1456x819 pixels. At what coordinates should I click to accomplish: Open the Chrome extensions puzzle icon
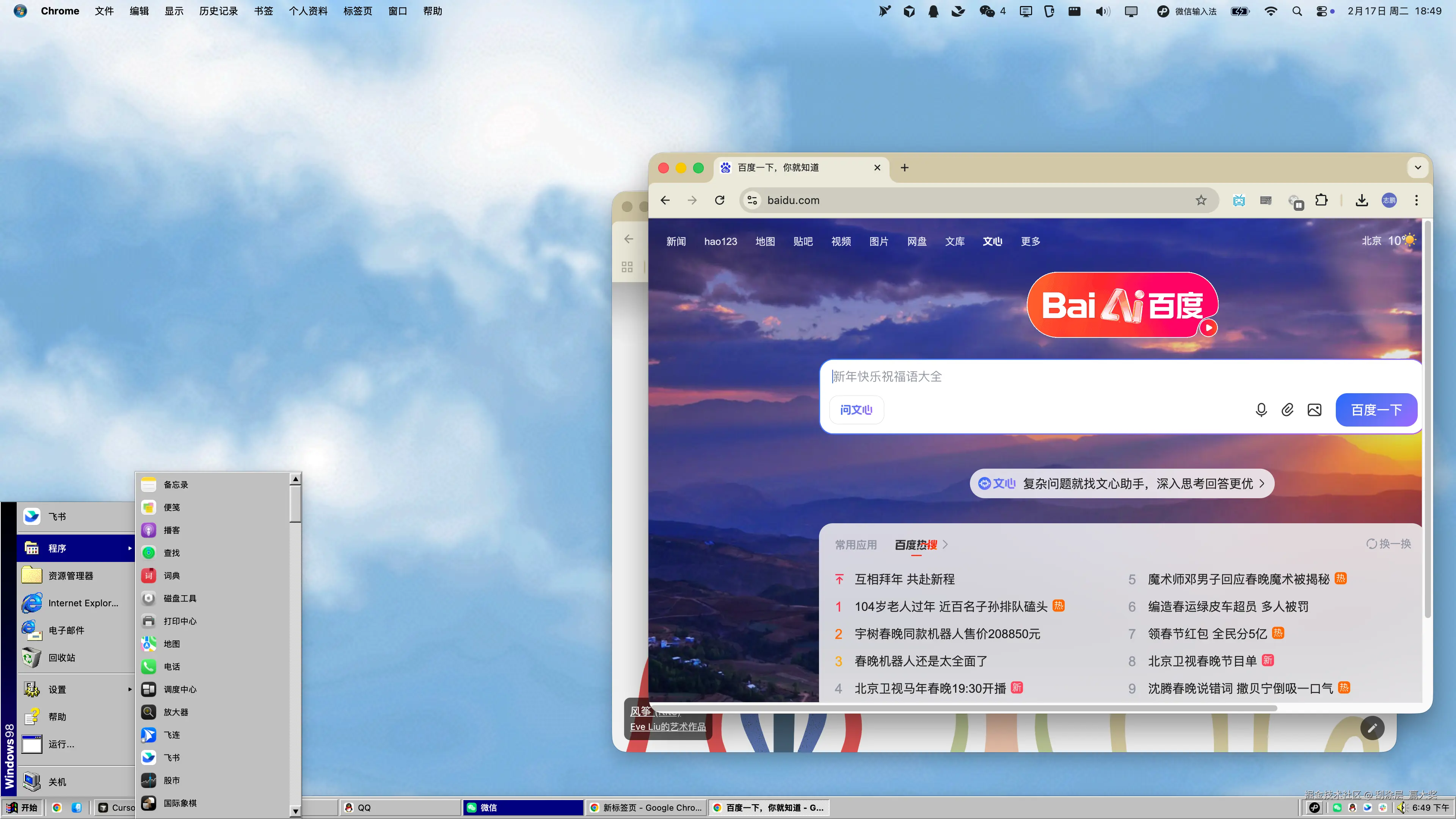(1321, 200)
